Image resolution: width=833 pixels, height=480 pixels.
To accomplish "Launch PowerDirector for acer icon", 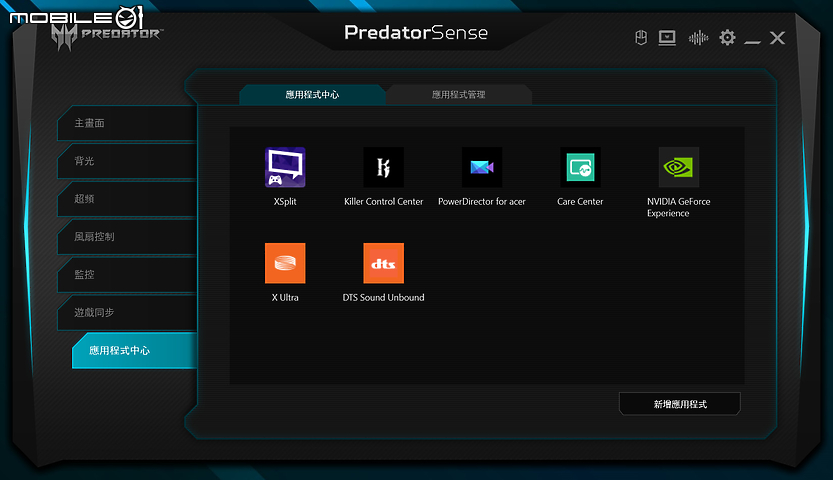I will point(482,167).
